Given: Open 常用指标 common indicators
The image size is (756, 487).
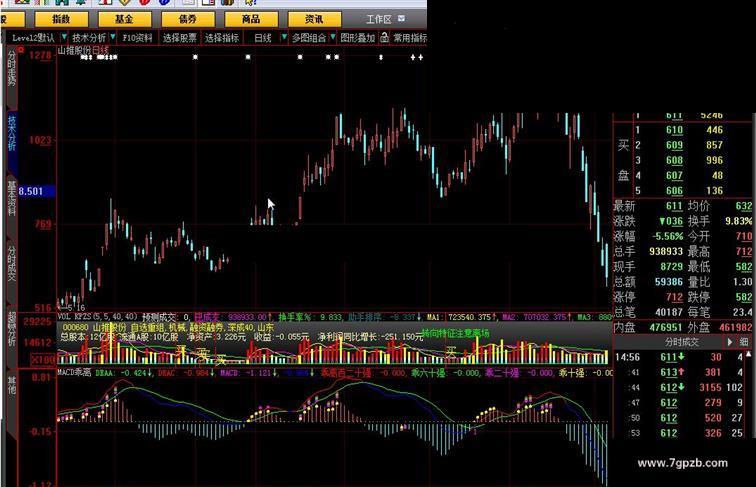Looking at the screenshot, I should [410, 38].
